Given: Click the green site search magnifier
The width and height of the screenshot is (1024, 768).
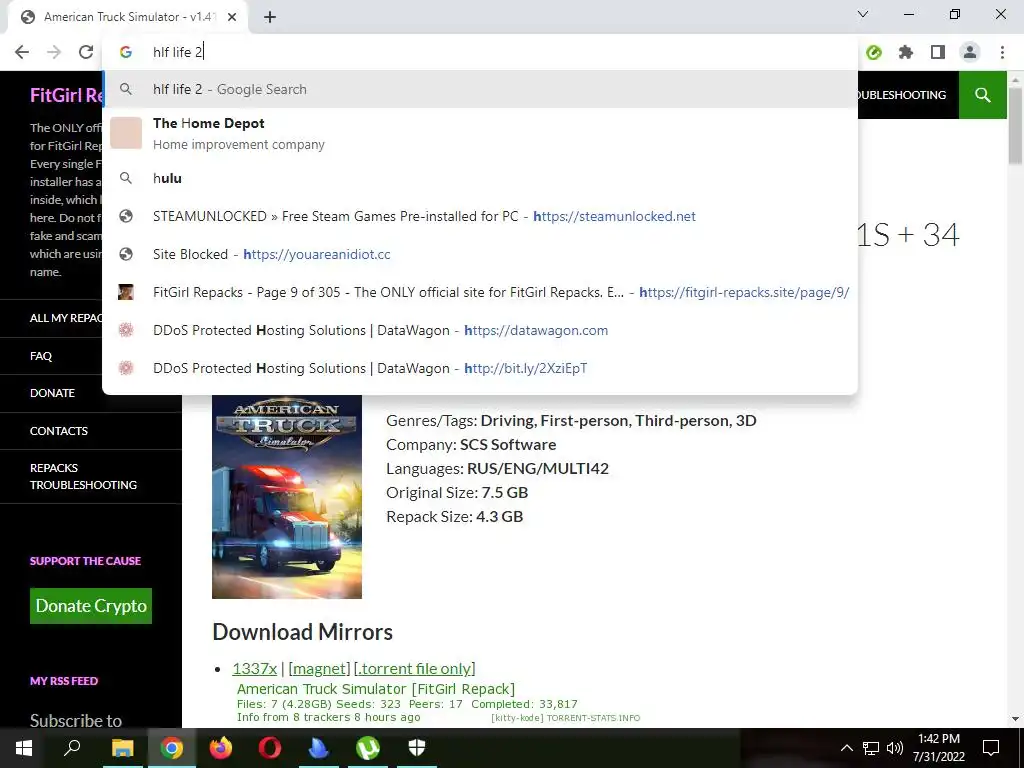Looking at the screenshot, I should click(x=982, y=95).
